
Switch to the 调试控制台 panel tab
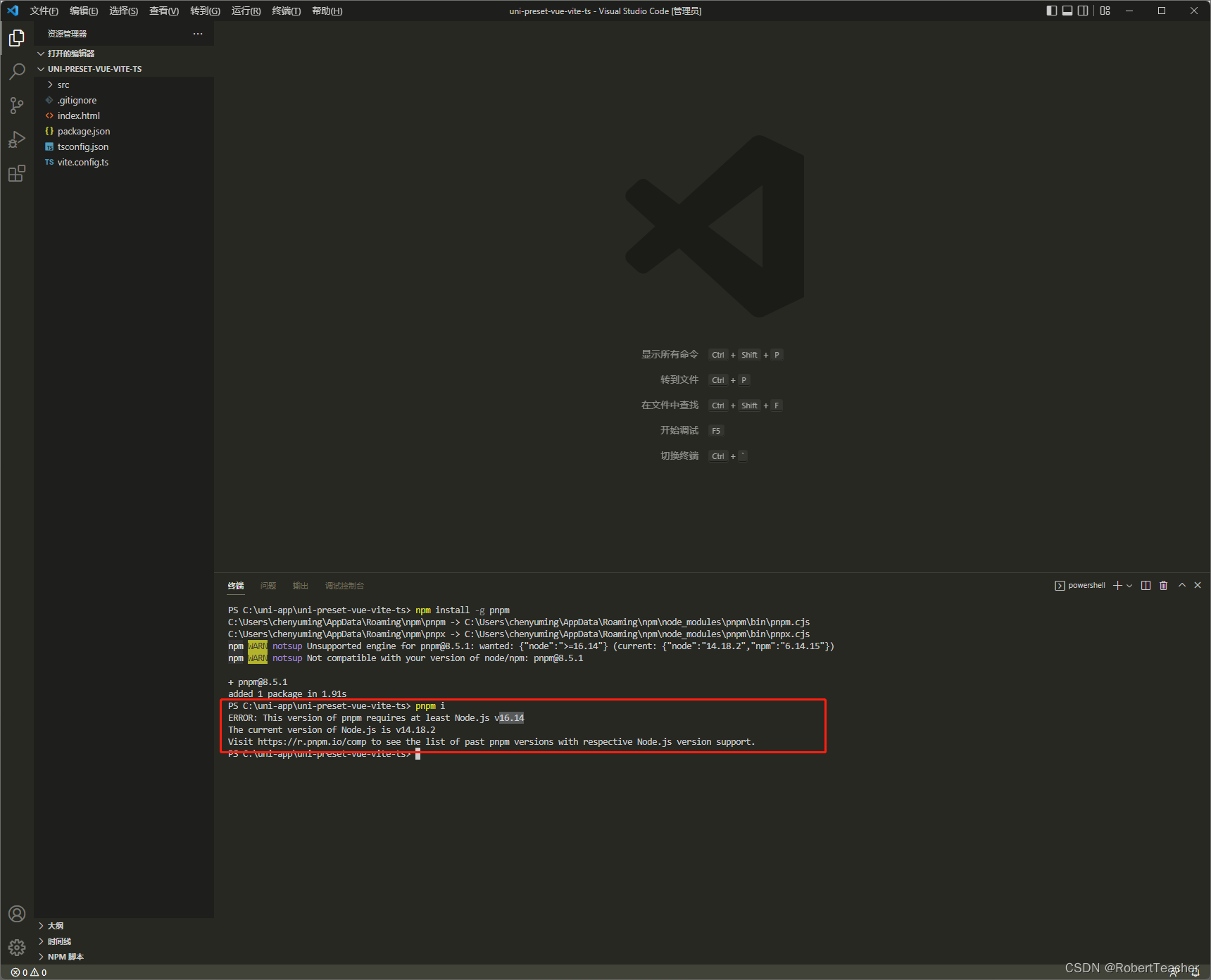[344, 586]
